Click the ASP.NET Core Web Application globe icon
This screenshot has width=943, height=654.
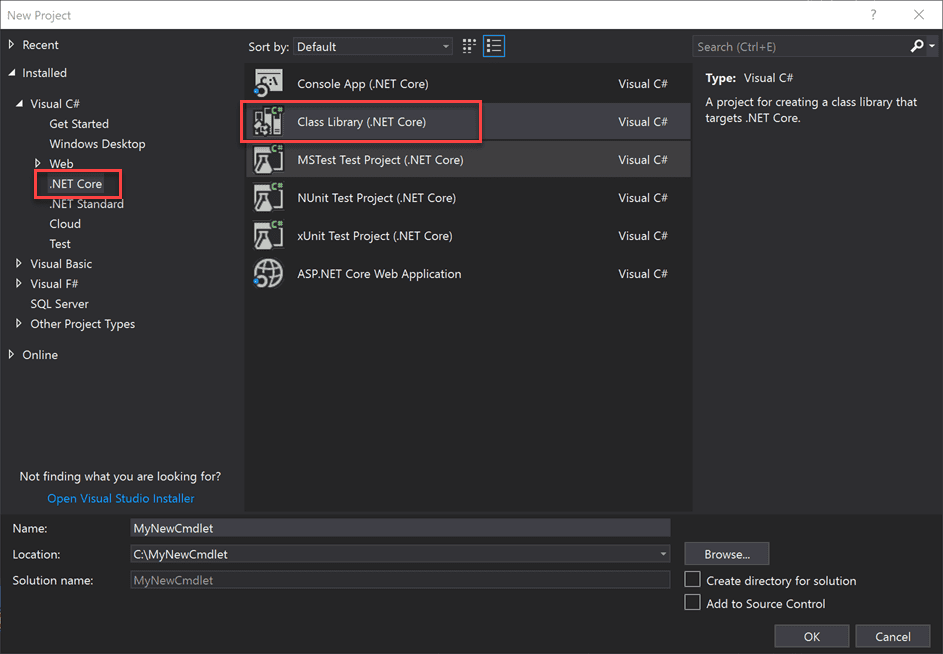[x=268, y=273]
